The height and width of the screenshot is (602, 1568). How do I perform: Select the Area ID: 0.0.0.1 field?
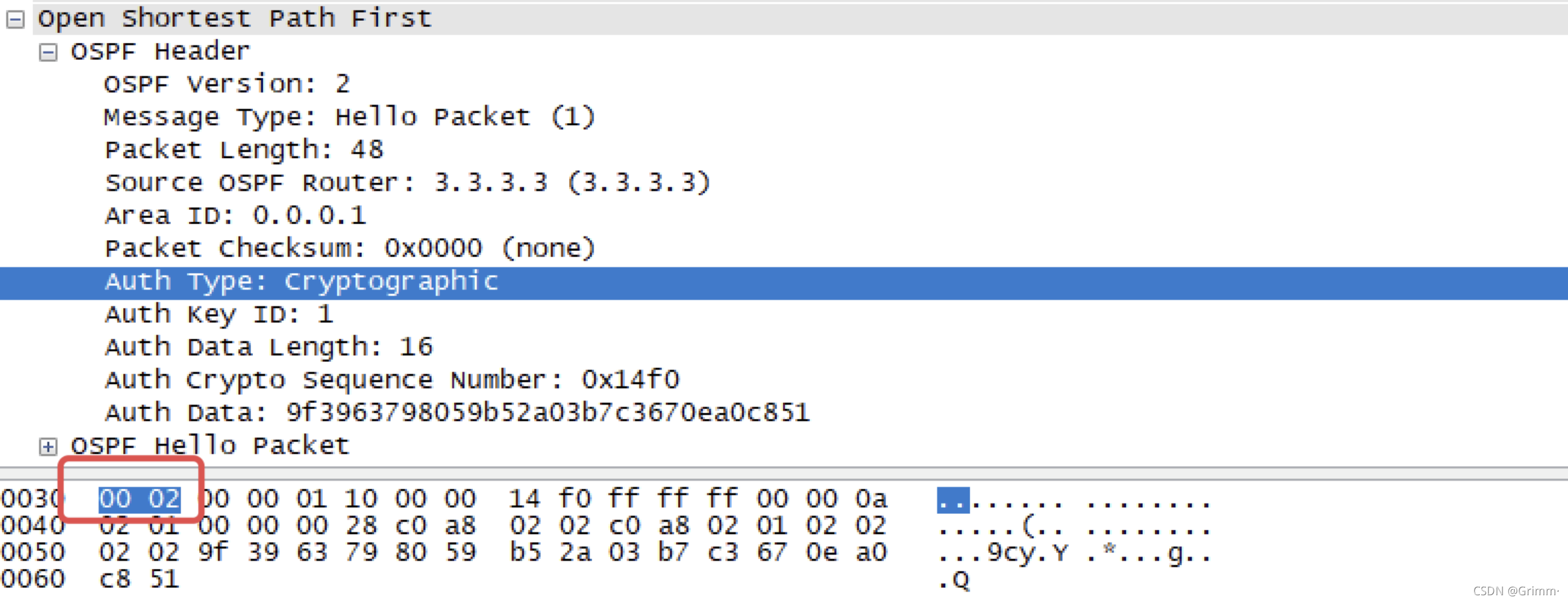235,216
